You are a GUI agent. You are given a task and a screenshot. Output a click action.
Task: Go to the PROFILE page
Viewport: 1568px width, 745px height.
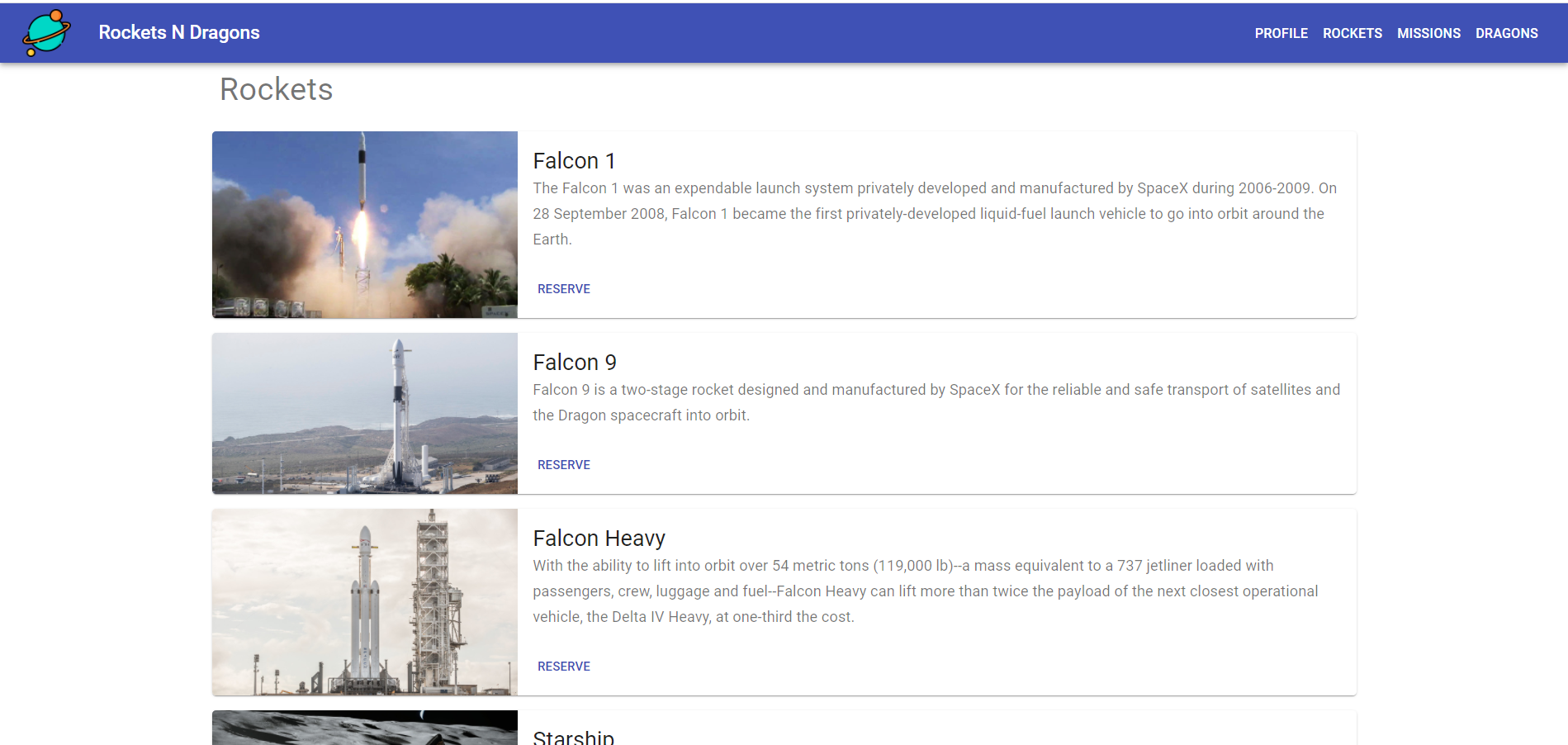click(x=1281, y=33)
